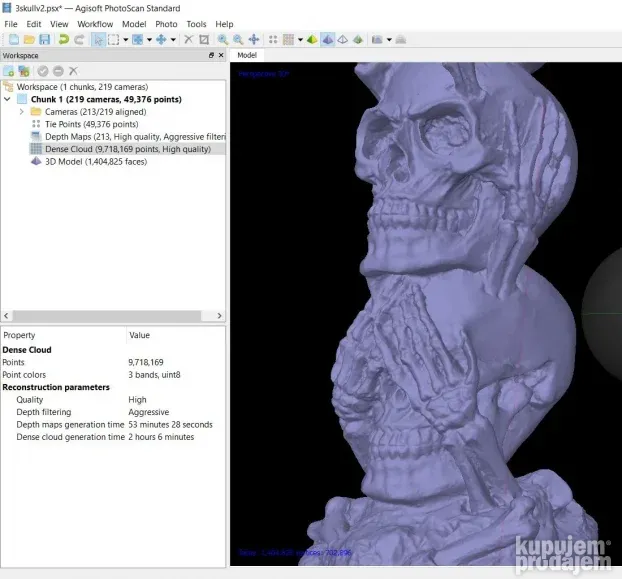Screen dimensions: 622x579
Task: Choose the Rectangle Selection tool
Action: point(113,40)
